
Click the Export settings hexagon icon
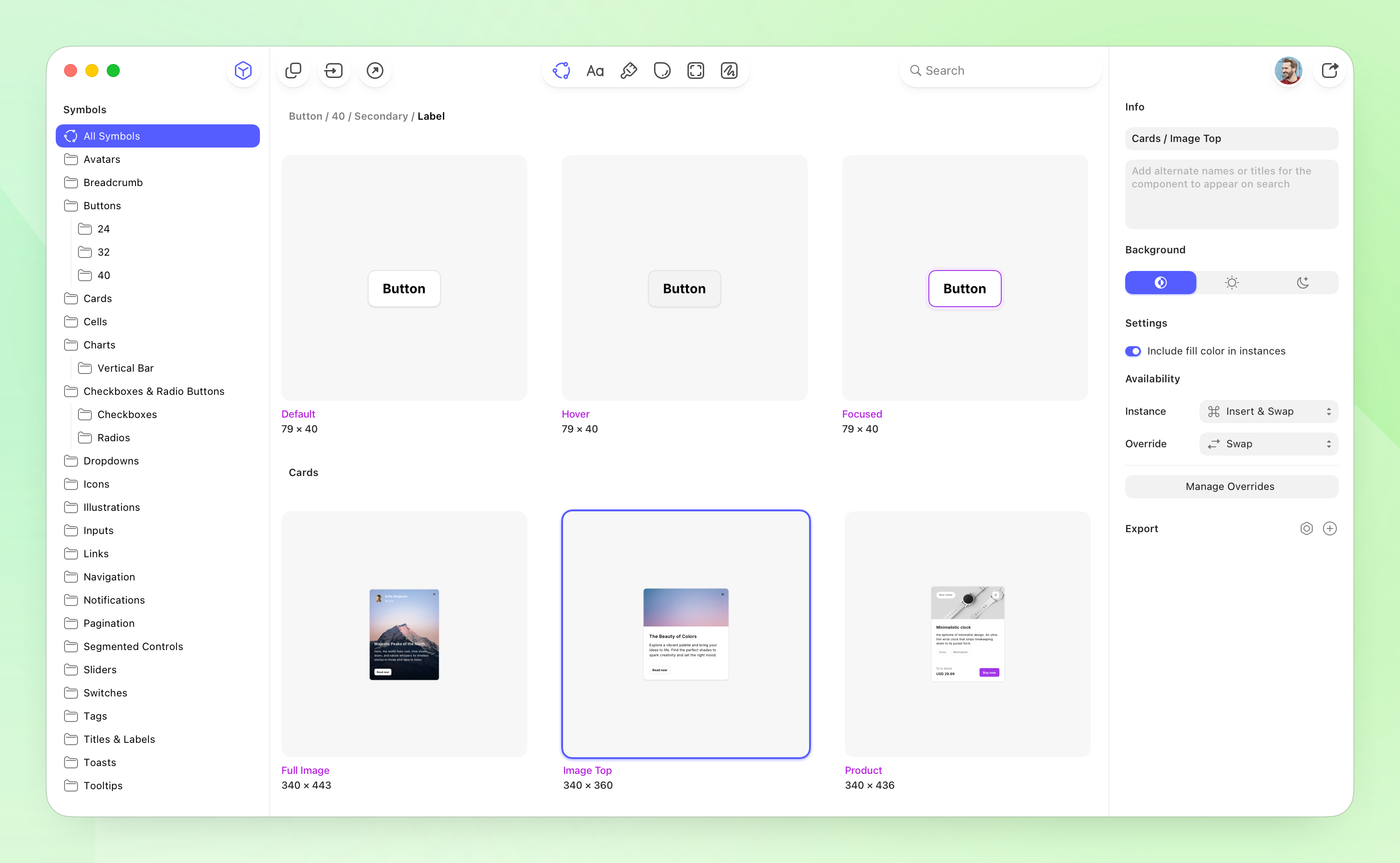click(1306, 528)
